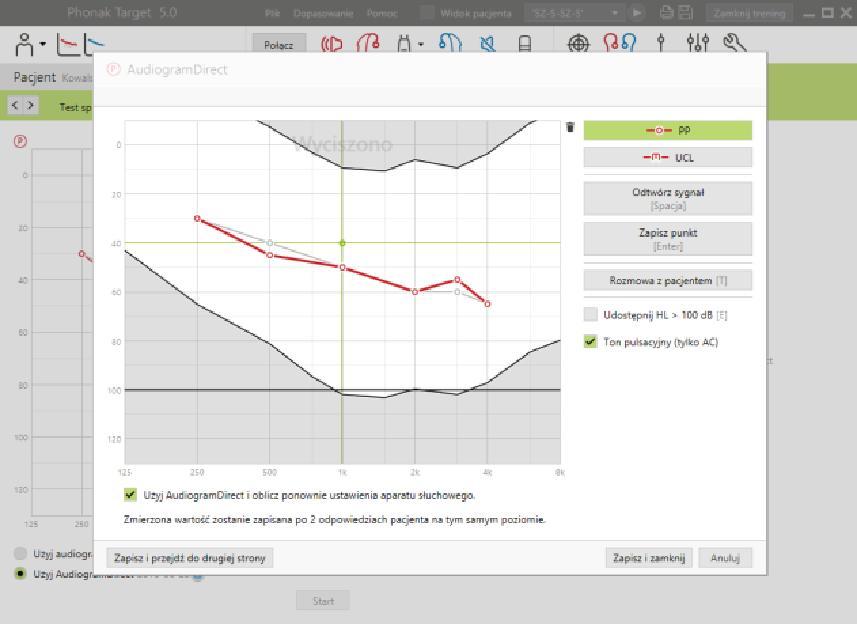This screenshot has width=857, height=624.
Task: Delete curve with the trash can icon
Action: [x=570, y=127]
